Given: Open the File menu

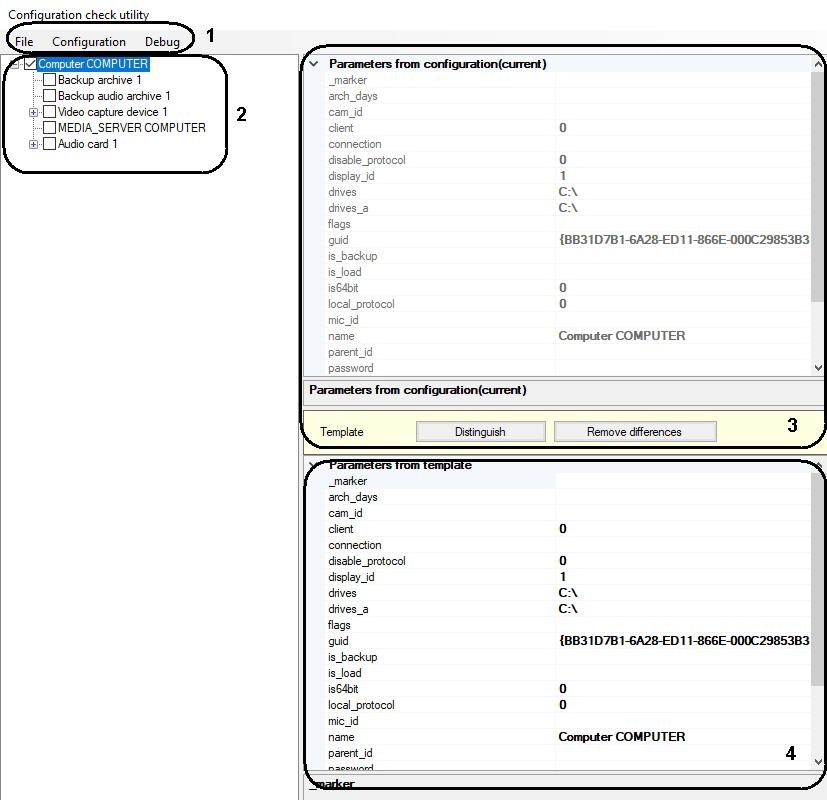Looking at the screenshot, I should [24, 42].
